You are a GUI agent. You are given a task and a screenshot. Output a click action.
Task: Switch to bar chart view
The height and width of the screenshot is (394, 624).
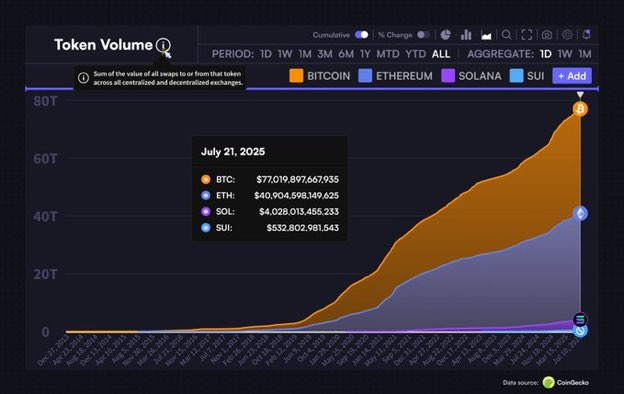(466, 35)
